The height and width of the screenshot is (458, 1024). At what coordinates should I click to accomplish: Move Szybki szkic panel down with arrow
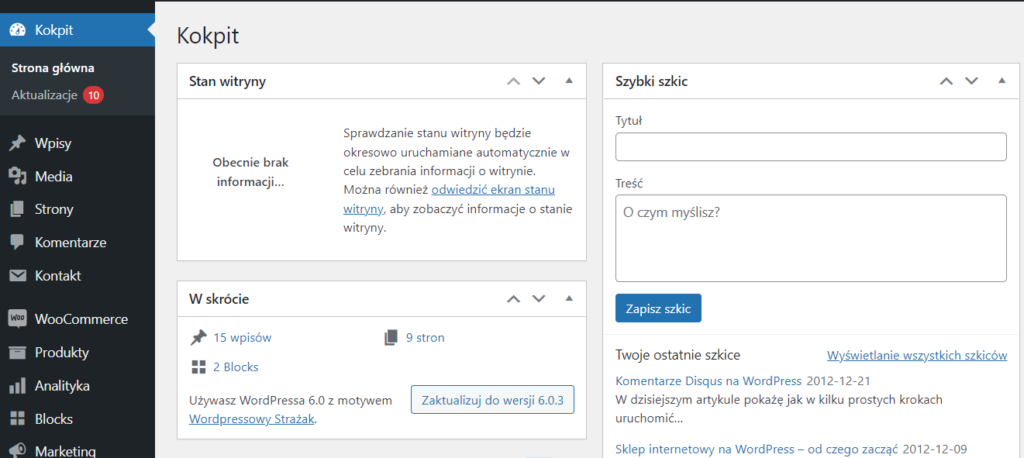click(970, 81)
